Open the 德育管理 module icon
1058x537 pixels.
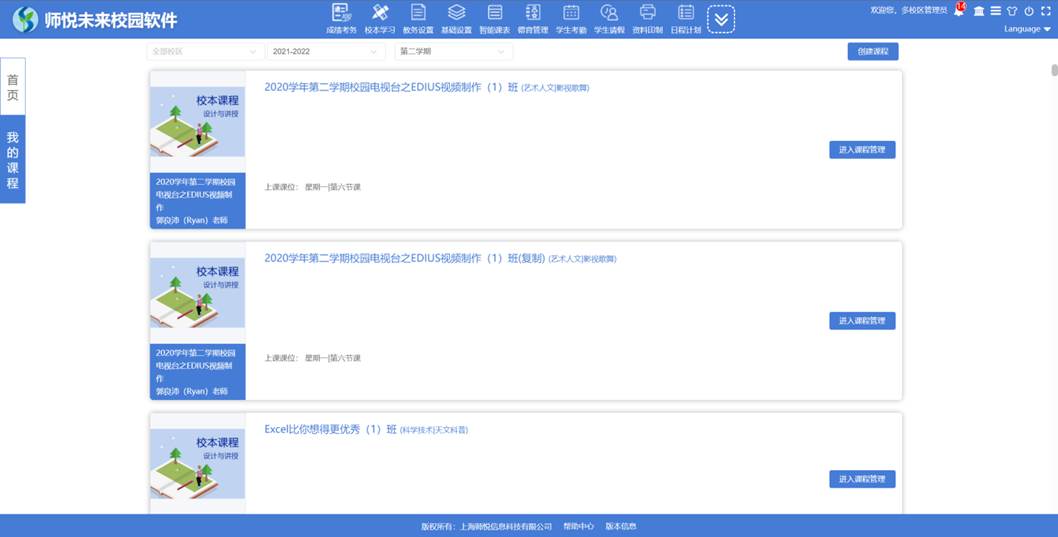click(533, 18)
